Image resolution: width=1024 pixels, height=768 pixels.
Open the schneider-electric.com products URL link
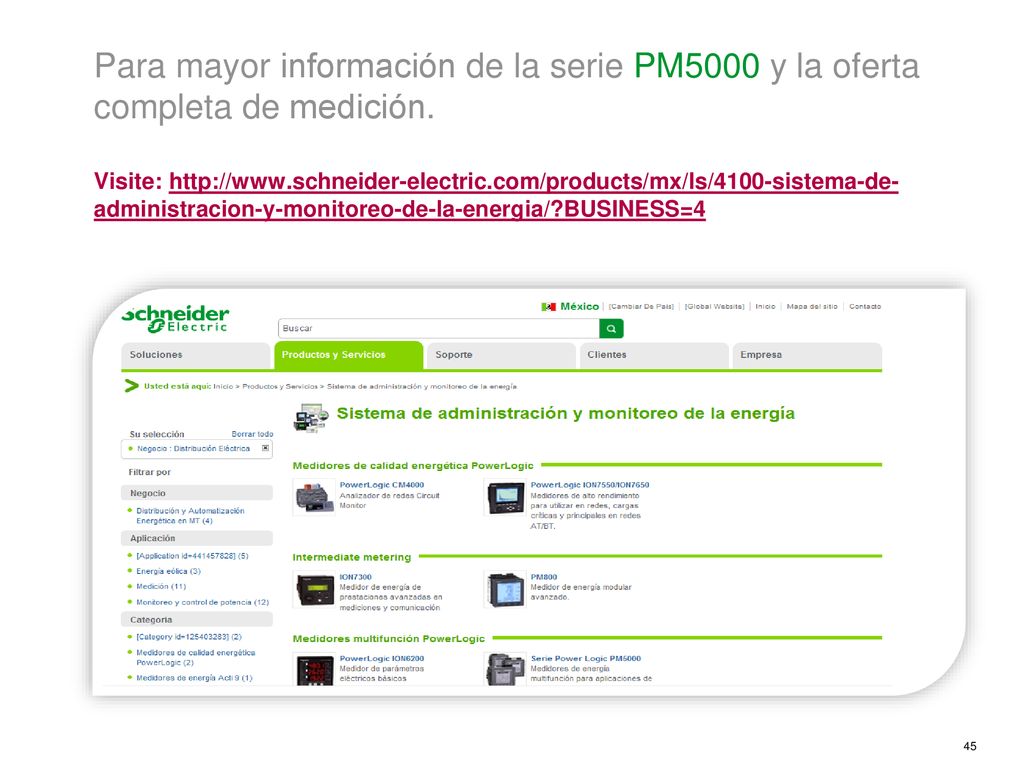tap(496, 195)
